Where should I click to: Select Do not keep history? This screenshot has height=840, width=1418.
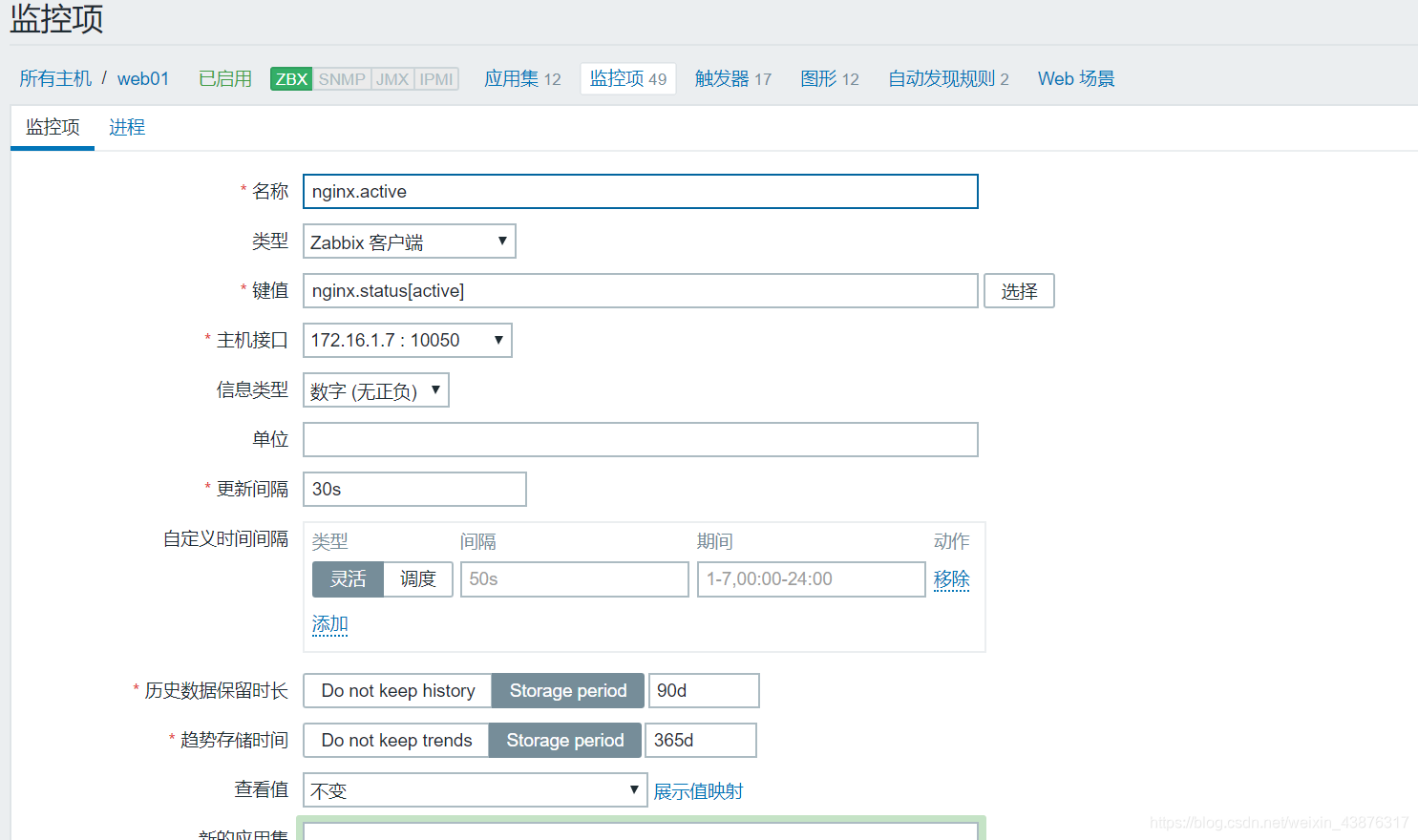pyautogui.click(x=398, y=690)
